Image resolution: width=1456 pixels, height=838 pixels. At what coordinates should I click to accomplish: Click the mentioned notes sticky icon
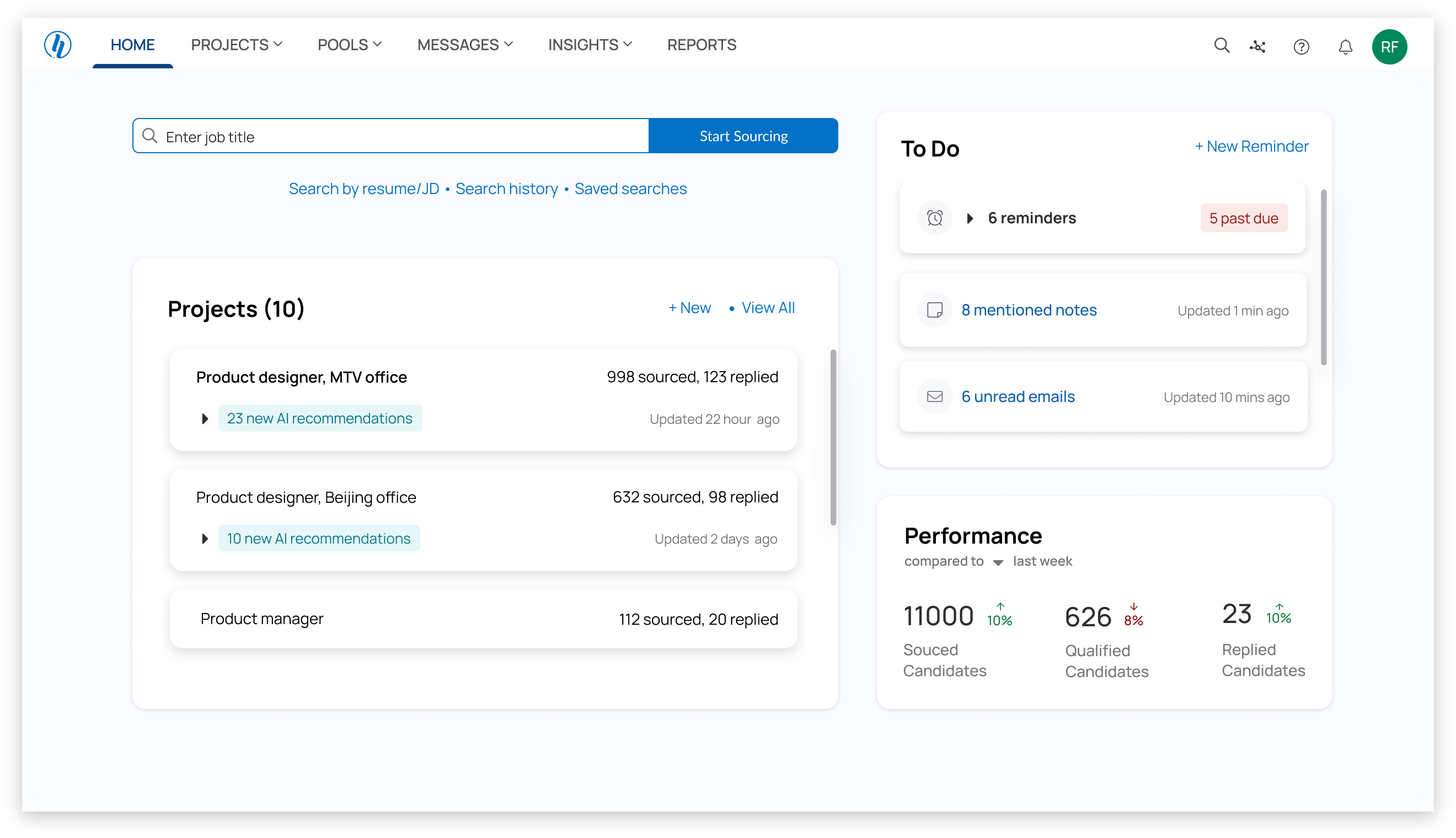pyautogui.click(x=934, y=310)
